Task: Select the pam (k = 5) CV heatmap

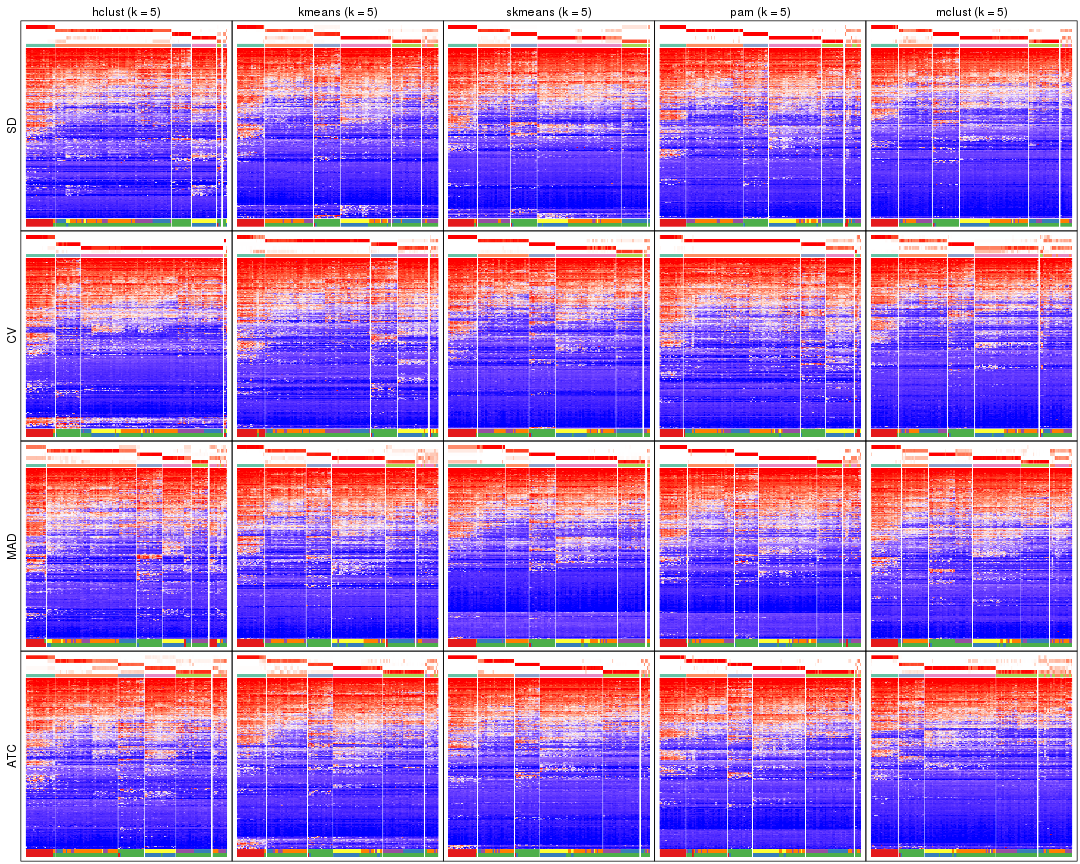Action: (x=760, y=340)
